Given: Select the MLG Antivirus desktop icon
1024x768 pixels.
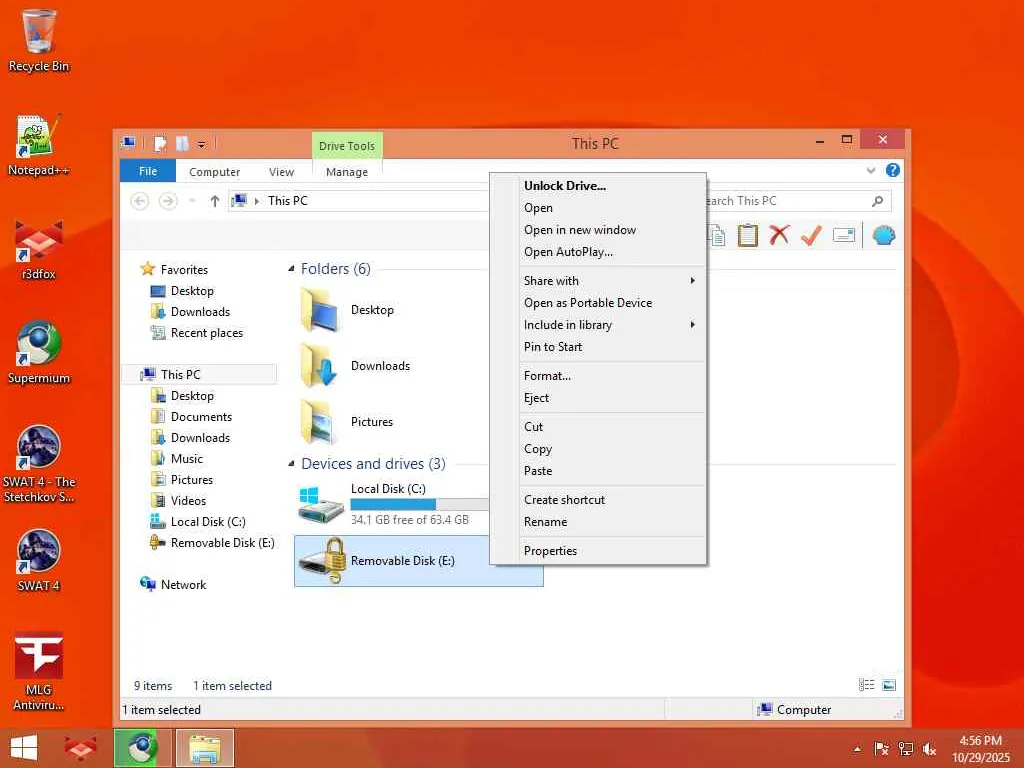Looking at the screenshot, I should pyautogui.click(x=39, y=671).
